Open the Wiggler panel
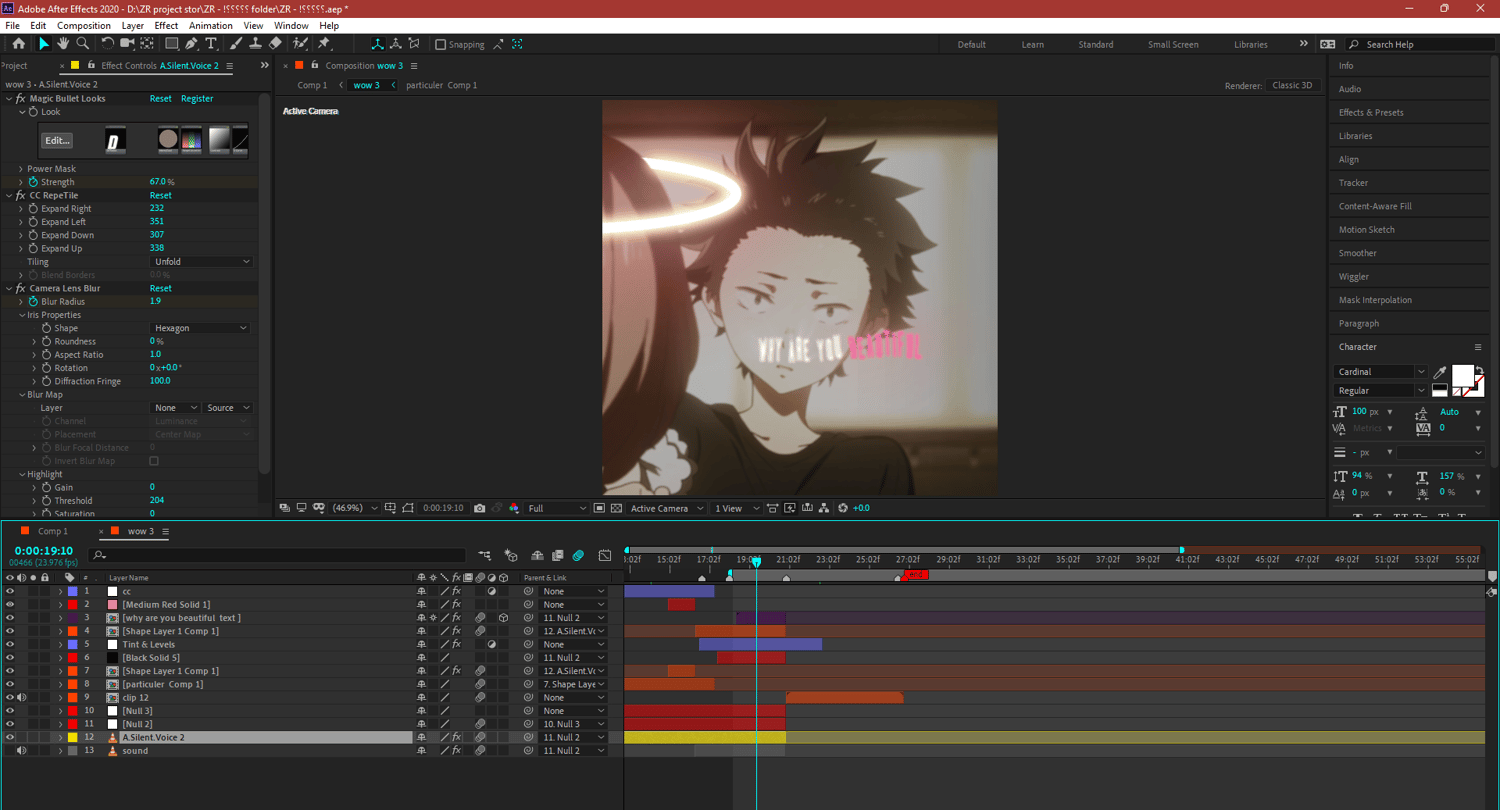Viewport: 1500px width, 810px height. click(x=1354, y=276)
